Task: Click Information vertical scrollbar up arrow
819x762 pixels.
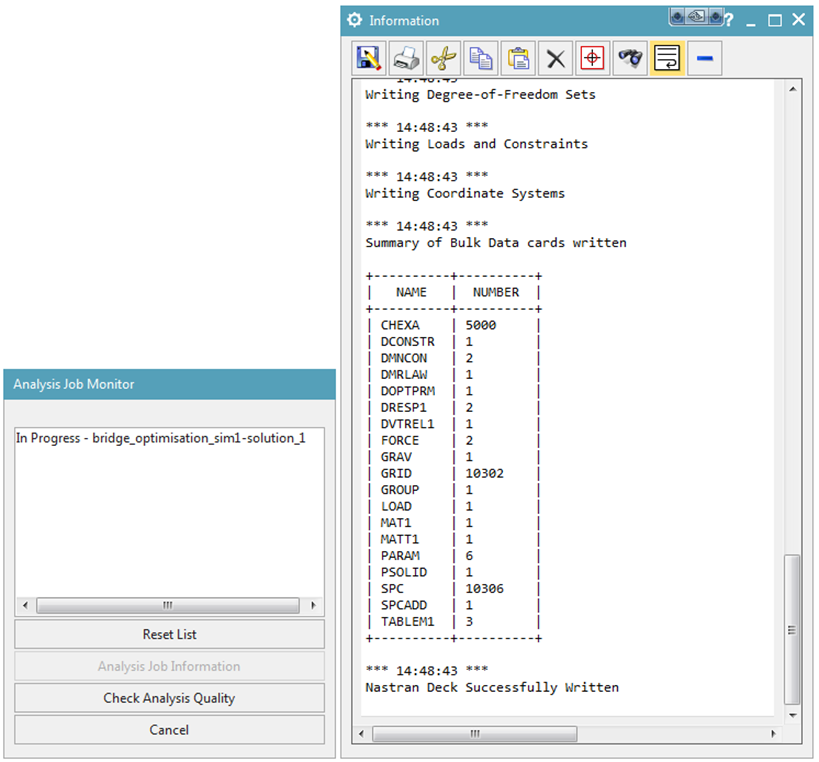Action: click(793, 89)
